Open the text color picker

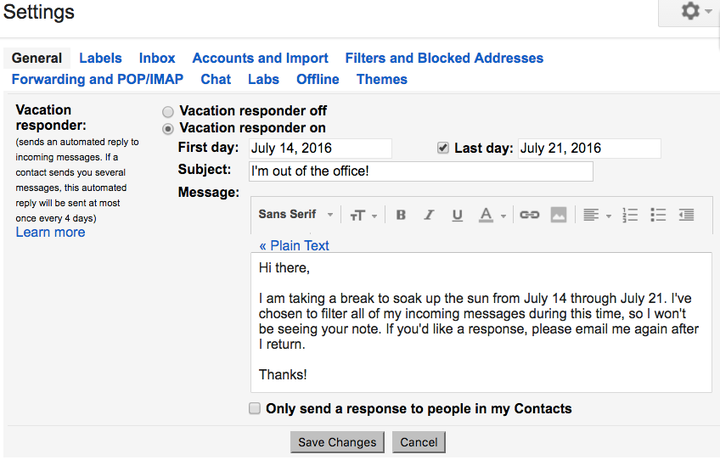click(x=492, y=215)
